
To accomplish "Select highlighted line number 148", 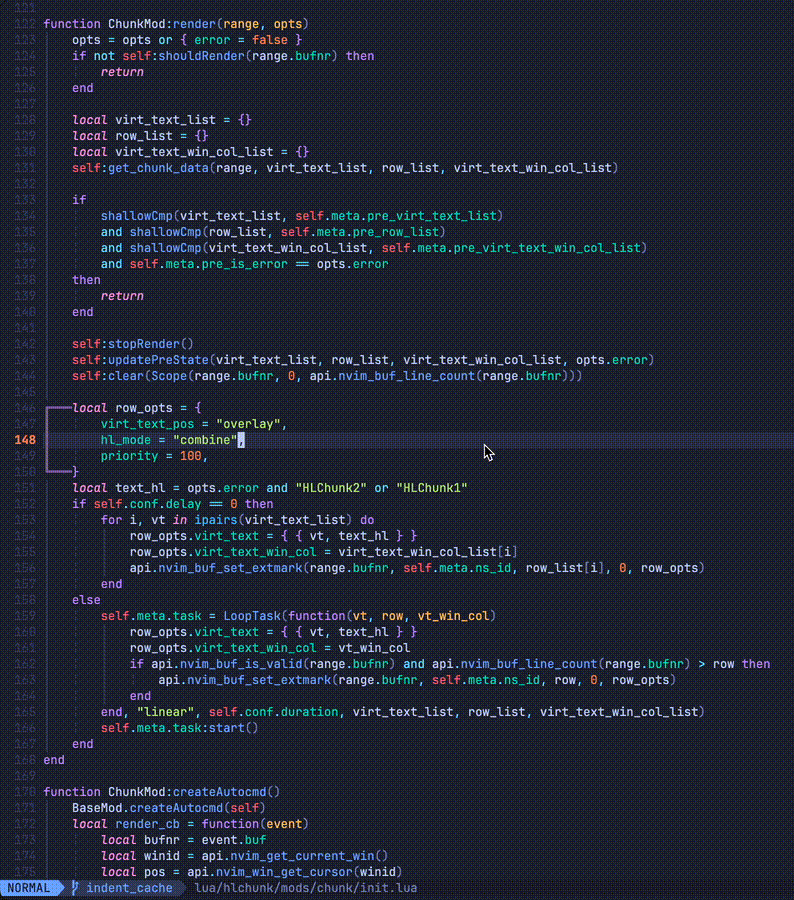I will tap(25, 440).
